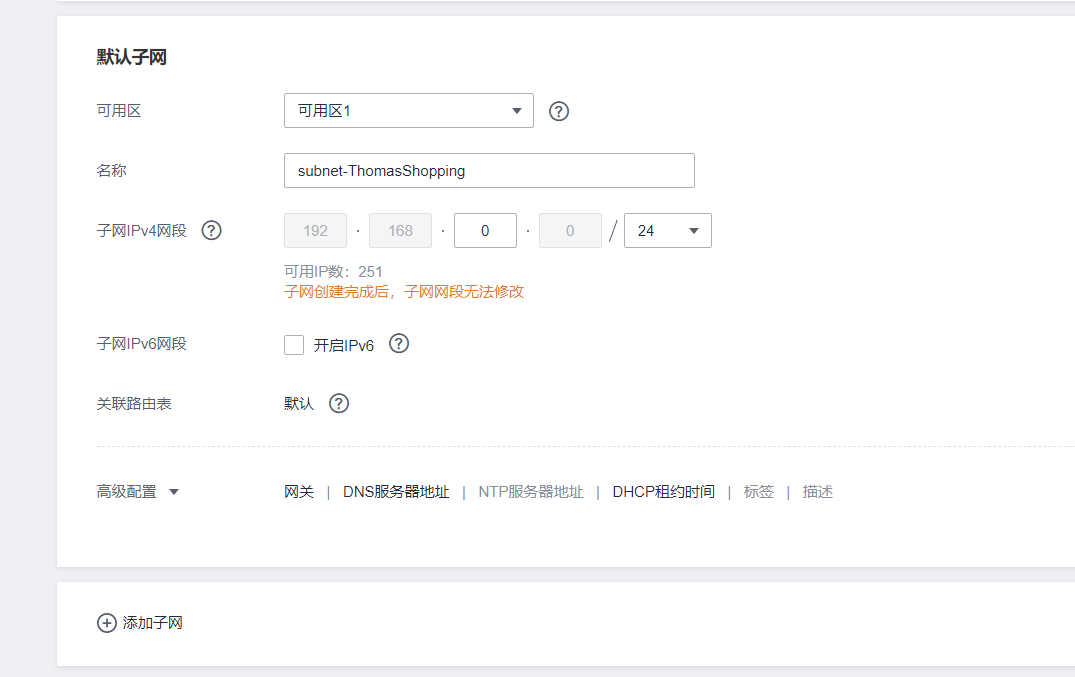Select the 描述 advanced option
Screen dimensions: 1075x677
coord(817,492)
